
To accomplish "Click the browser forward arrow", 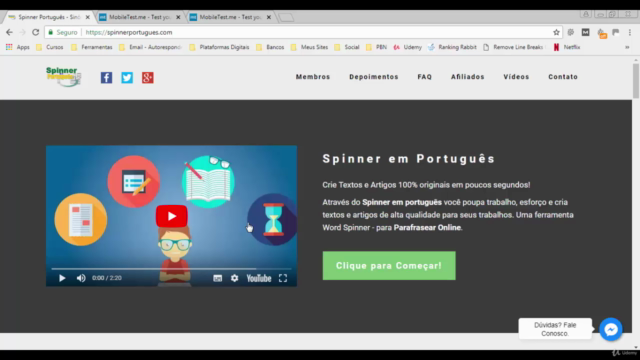I will 22,32.
